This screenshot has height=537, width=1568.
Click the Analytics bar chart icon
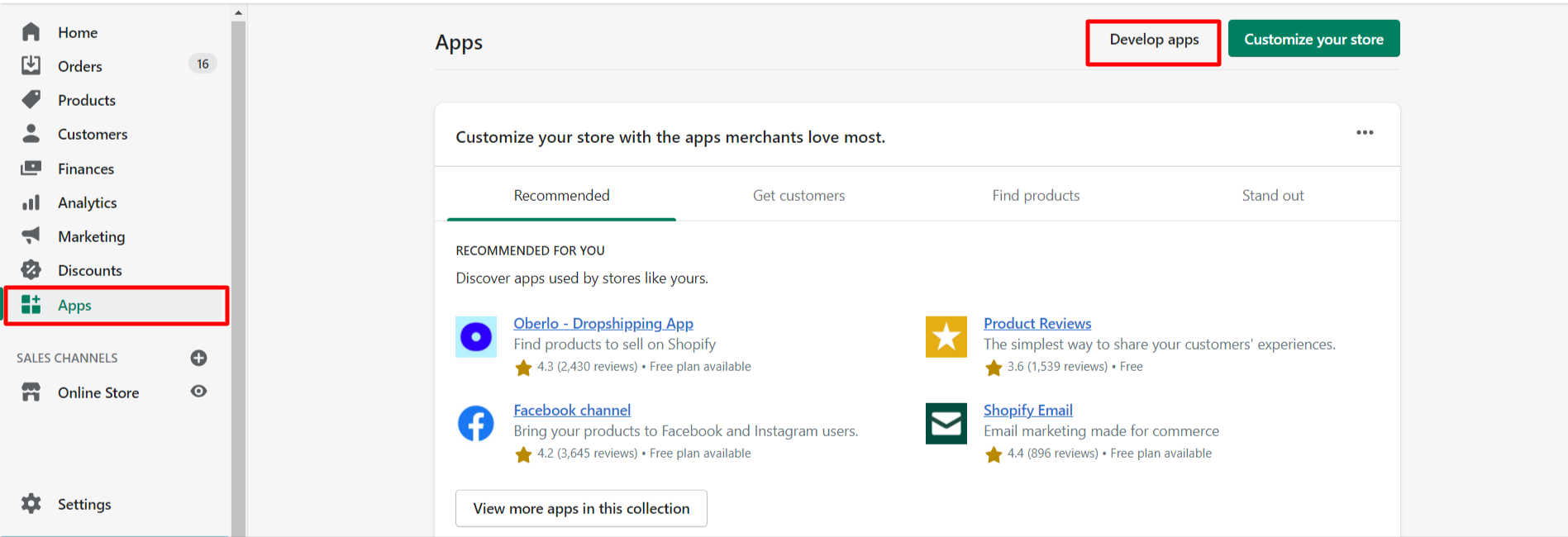click(x=31, y=202)
